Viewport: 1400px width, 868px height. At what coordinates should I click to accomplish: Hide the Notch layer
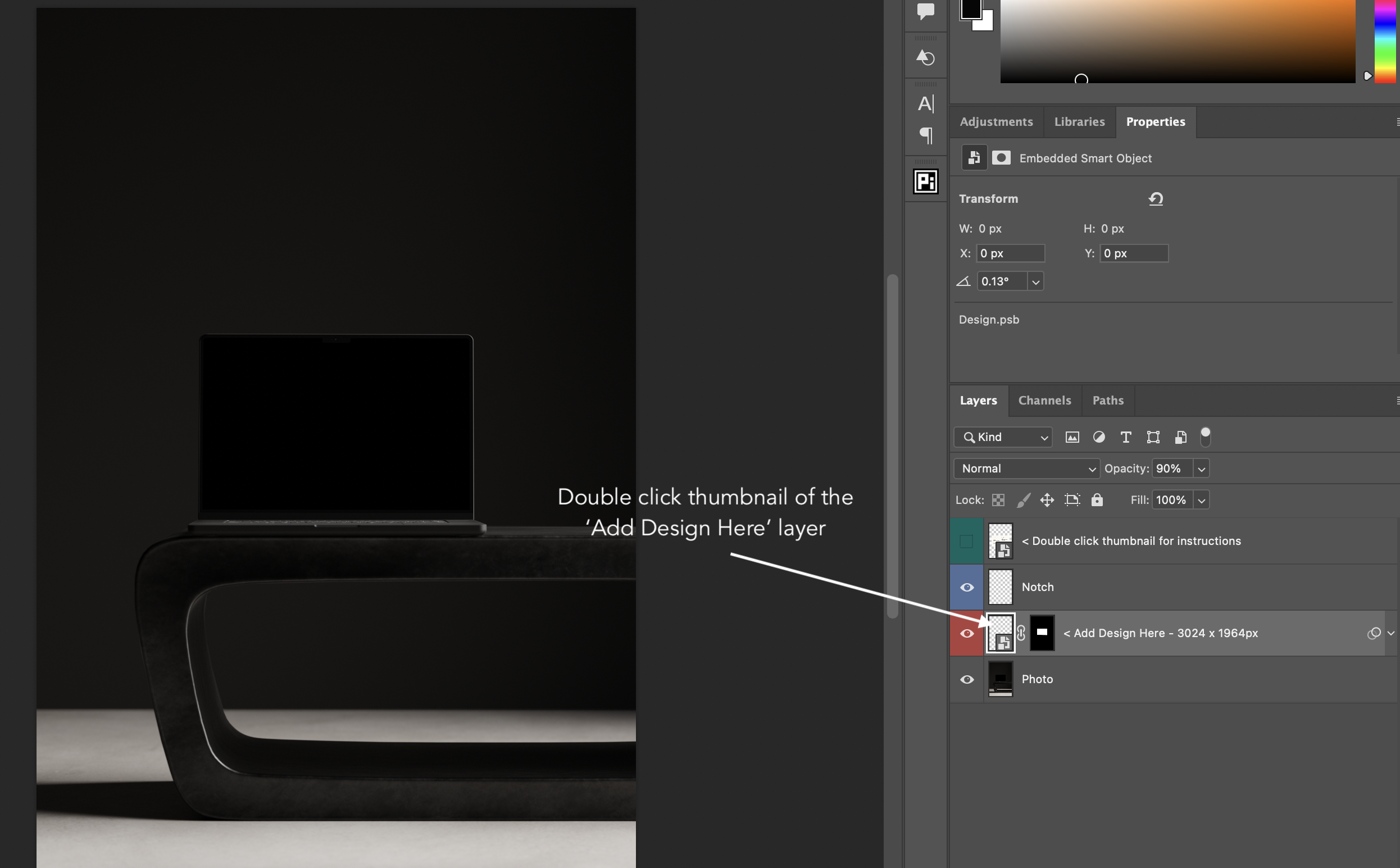pos(967,587)
